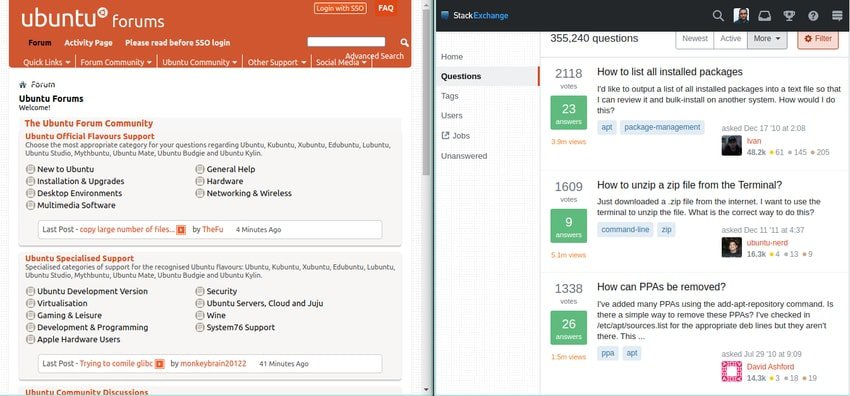Screen dimensions: 850x396
Task: Click the Ubuntu Forums search magnifier icon
Action: point(404,42)
